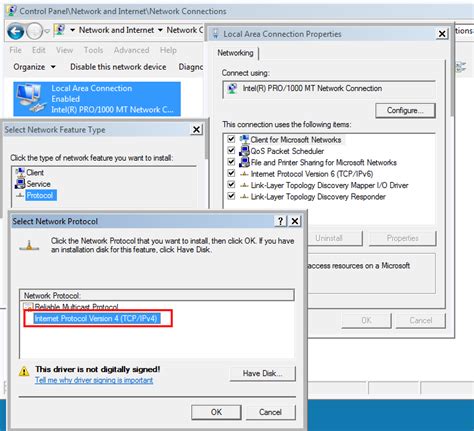Select Service in the feature type list
Image resolution: width=474 pixels, height=431 pixels.
39,184
